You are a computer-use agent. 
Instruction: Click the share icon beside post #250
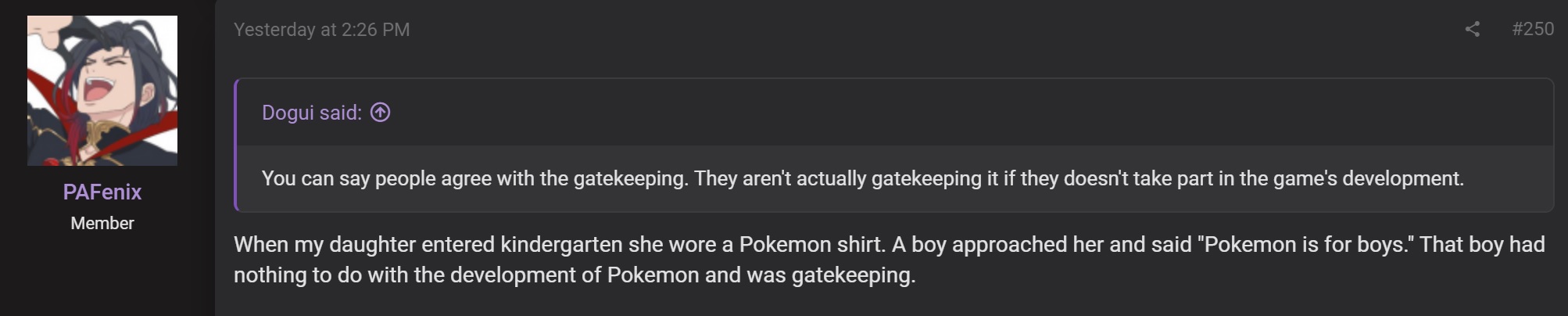click(1472, 30)
